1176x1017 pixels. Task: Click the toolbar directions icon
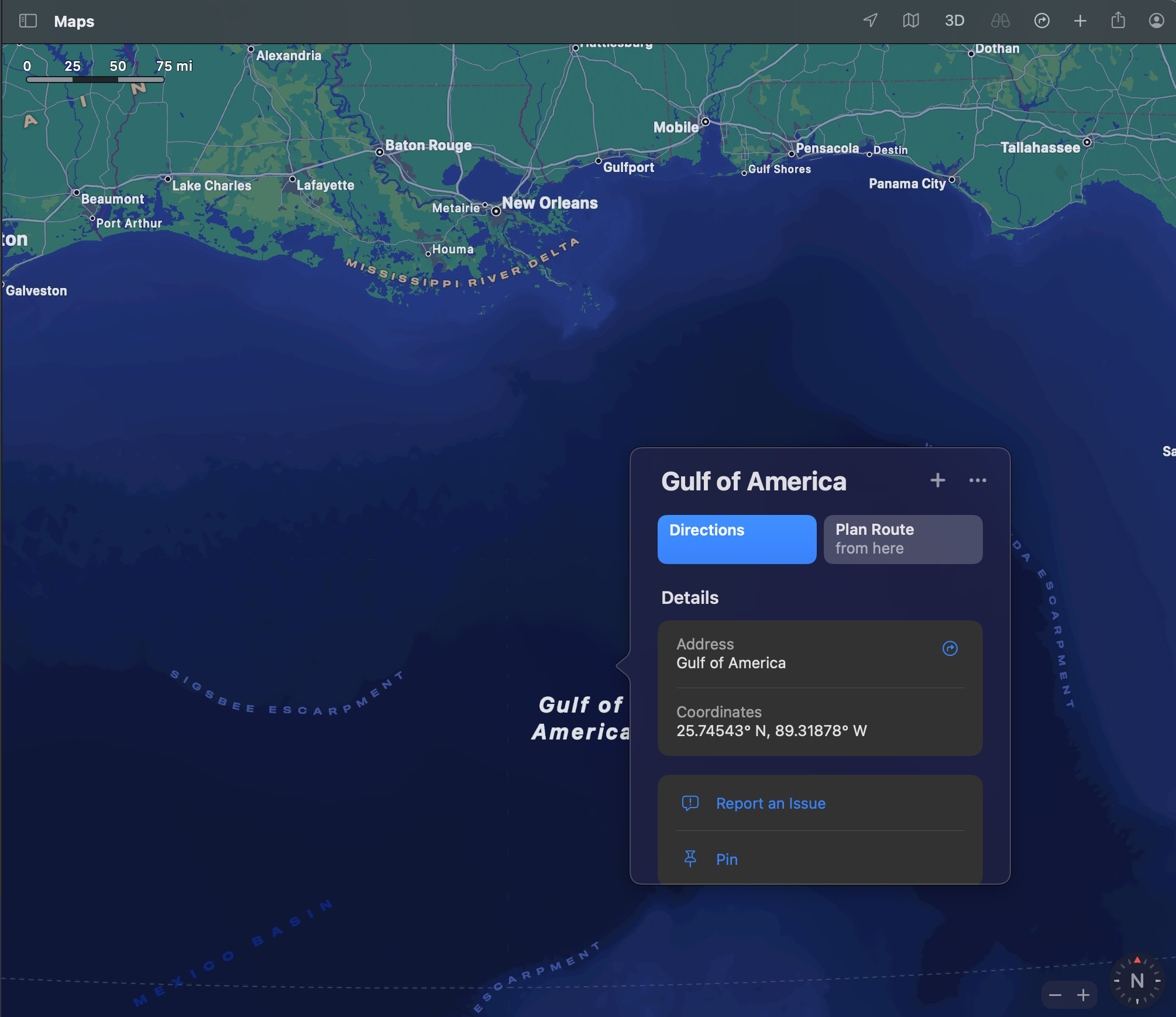(x=1042, y=20)
